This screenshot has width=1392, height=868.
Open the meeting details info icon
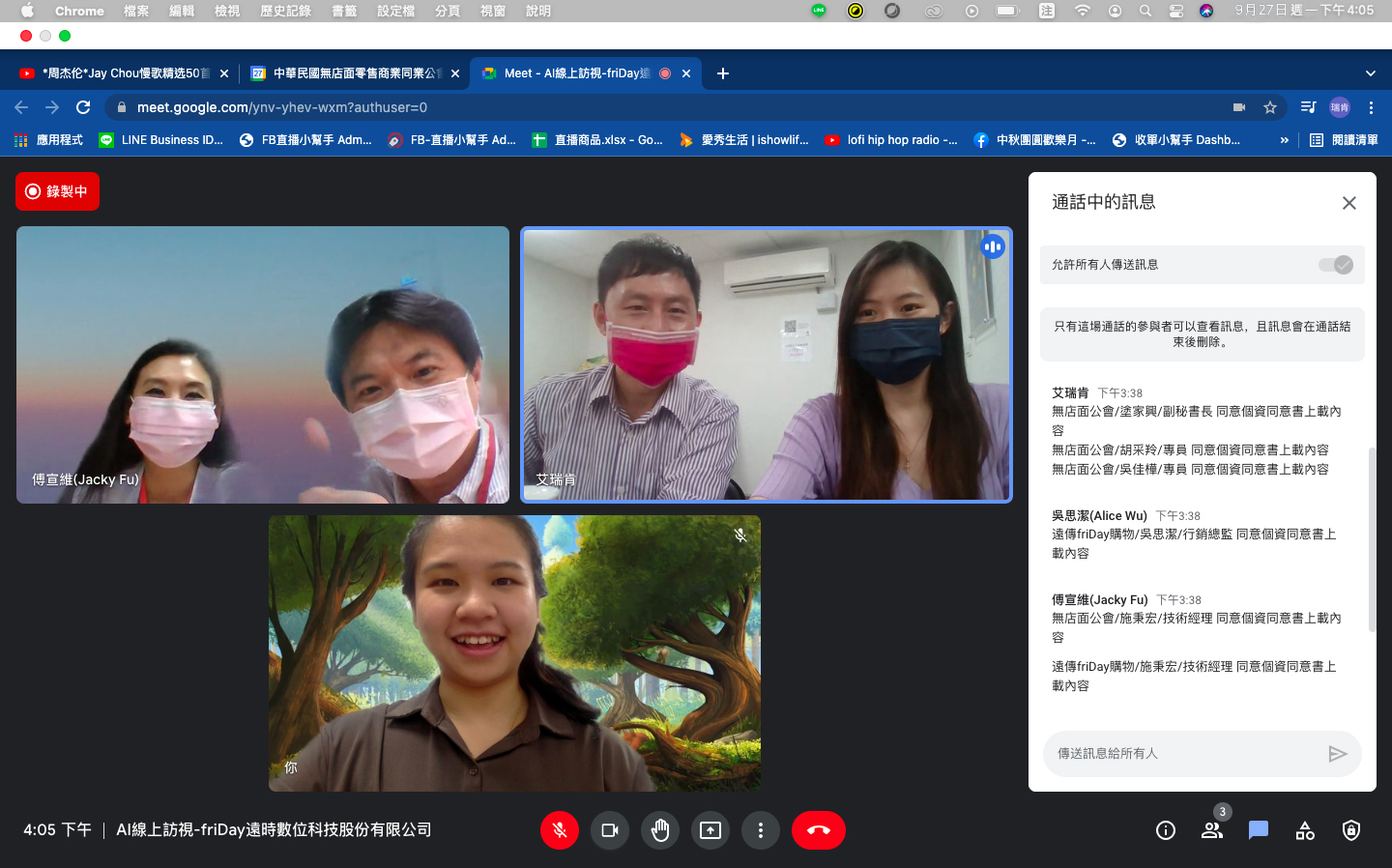pos(1166,830)
